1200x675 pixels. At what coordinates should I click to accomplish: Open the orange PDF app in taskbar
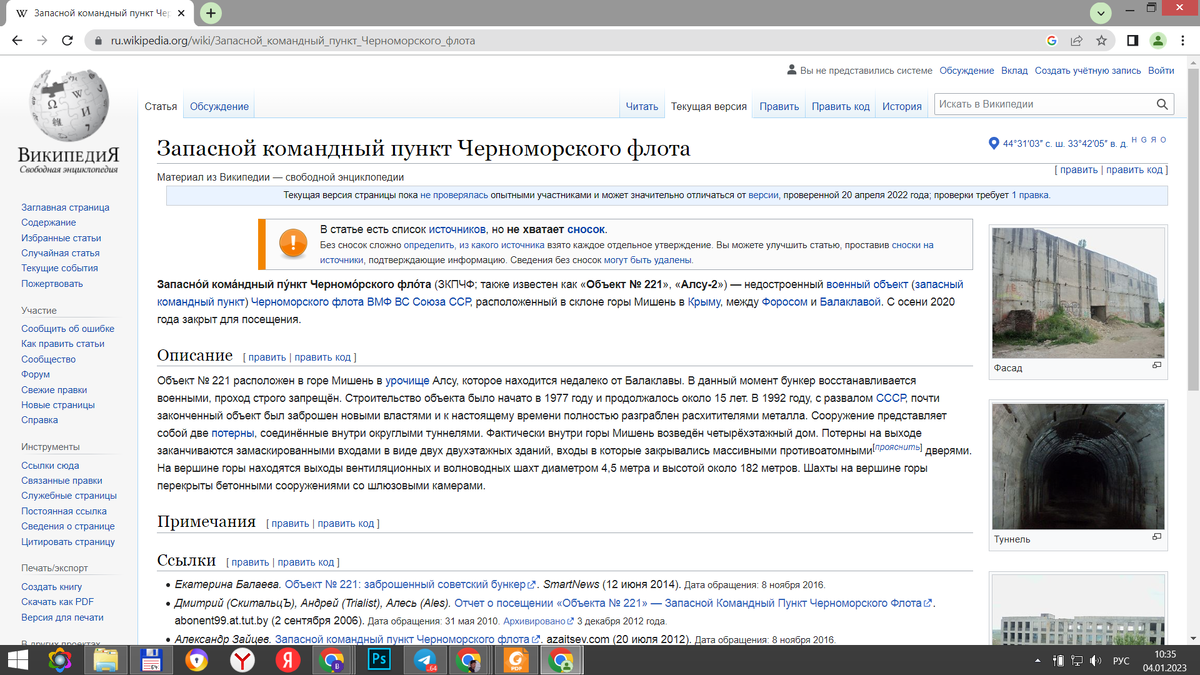pyautogui.click(x=516, y=660)
